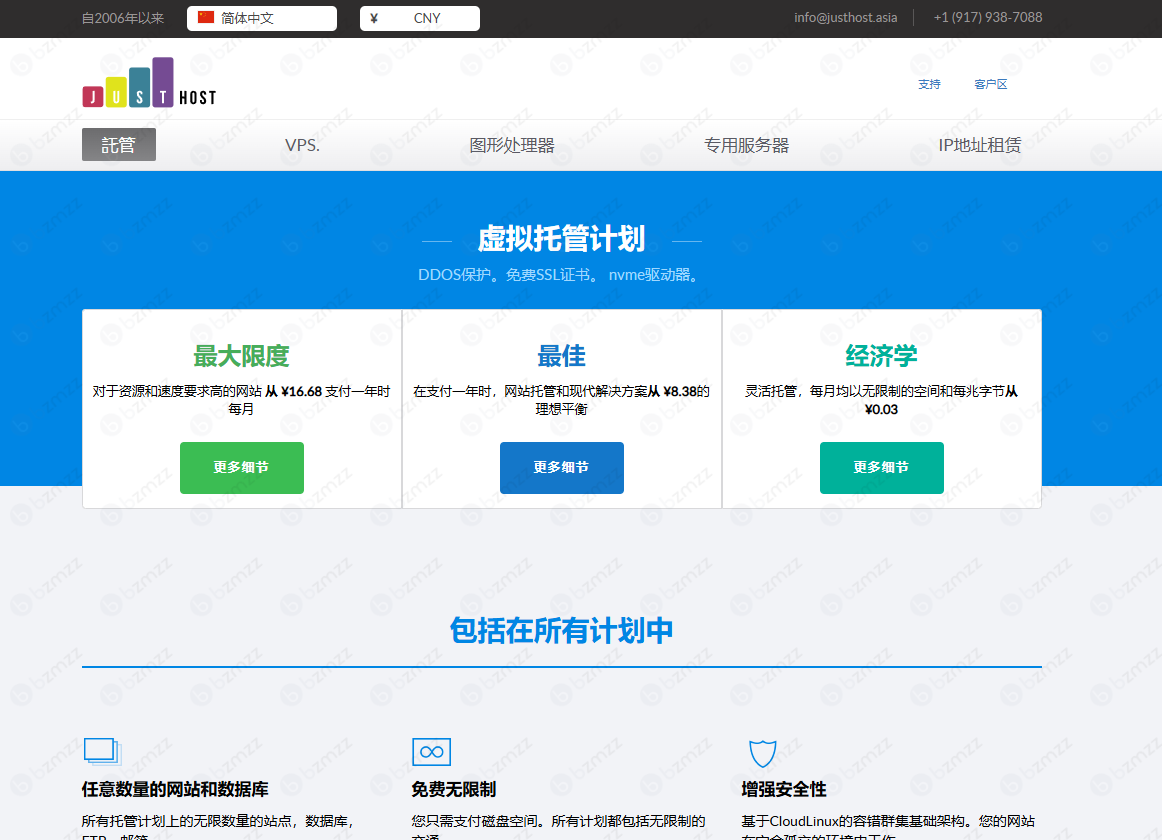Click the ¥0.03 price text
The height and width of the screenshot is (840, 1162).
[x=881, y=409]
